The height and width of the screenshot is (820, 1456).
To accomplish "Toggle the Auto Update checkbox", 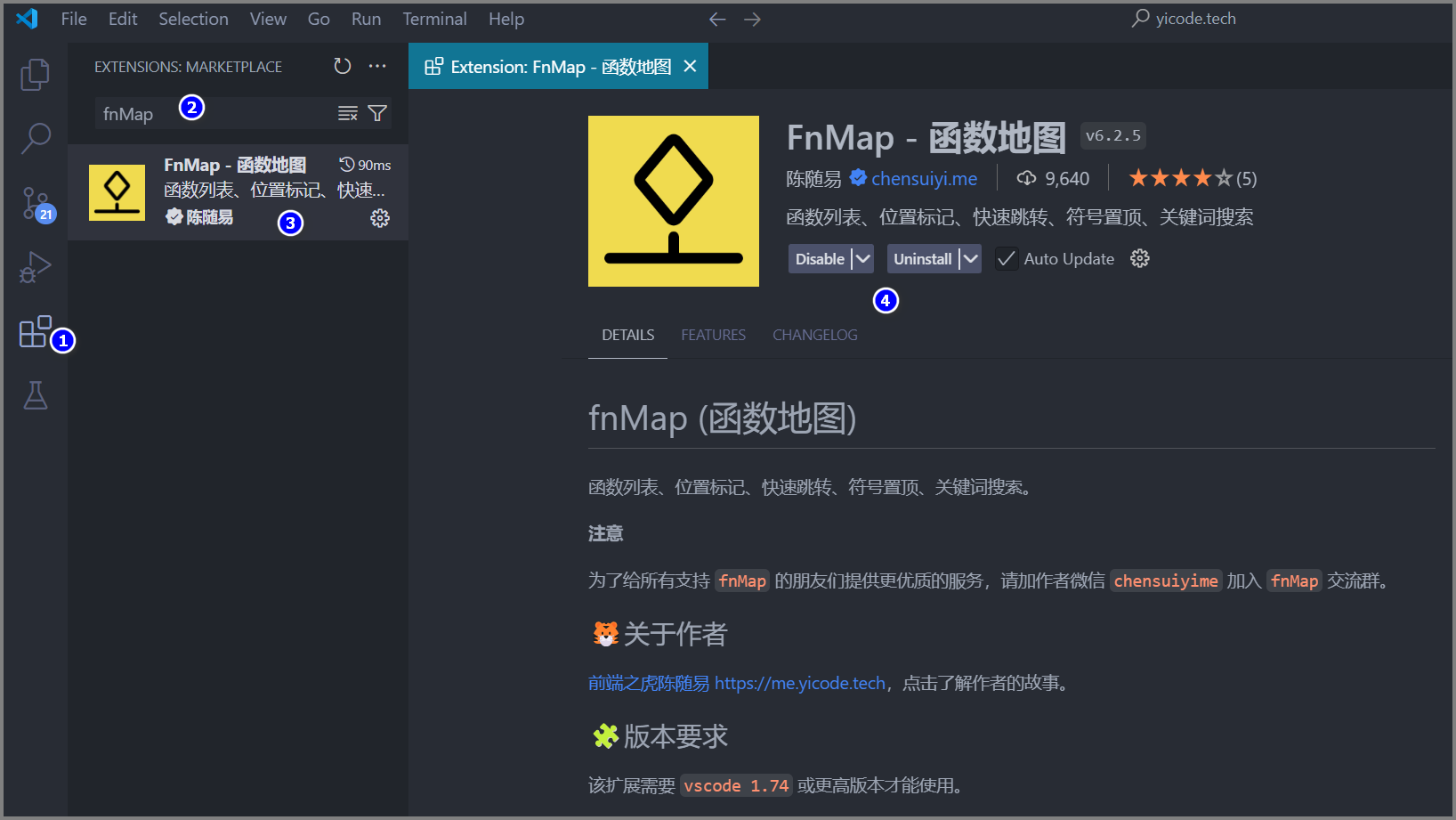I will click(1007, 258).
